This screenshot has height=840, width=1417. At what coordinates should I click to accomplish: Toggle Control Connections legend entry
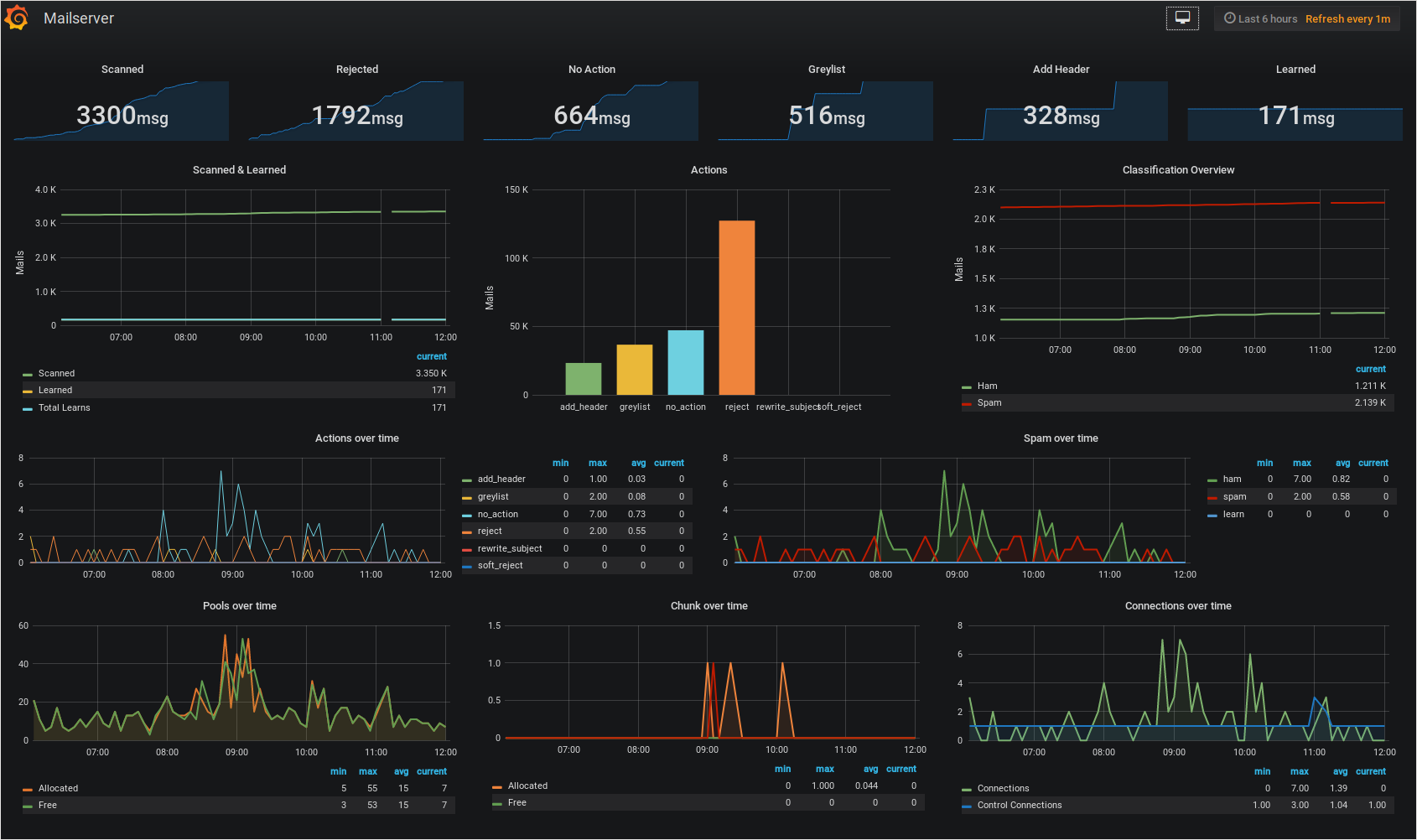pos(1020,806)
